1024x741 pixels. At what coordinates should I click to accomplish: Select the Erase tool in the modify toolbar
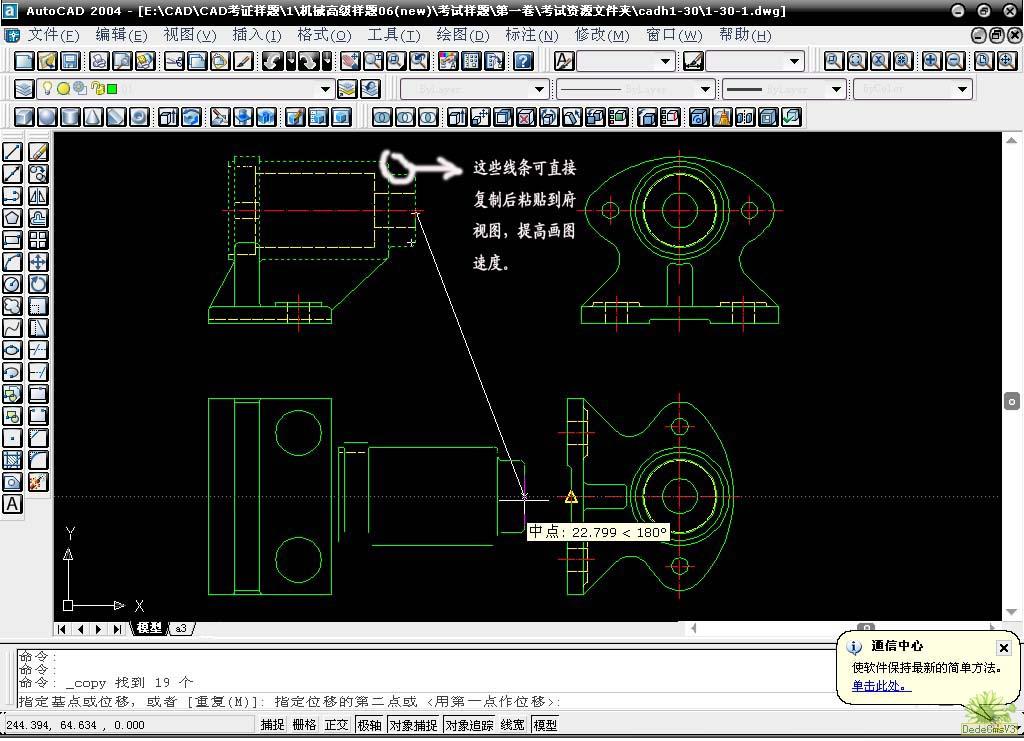tap(38, 151)
